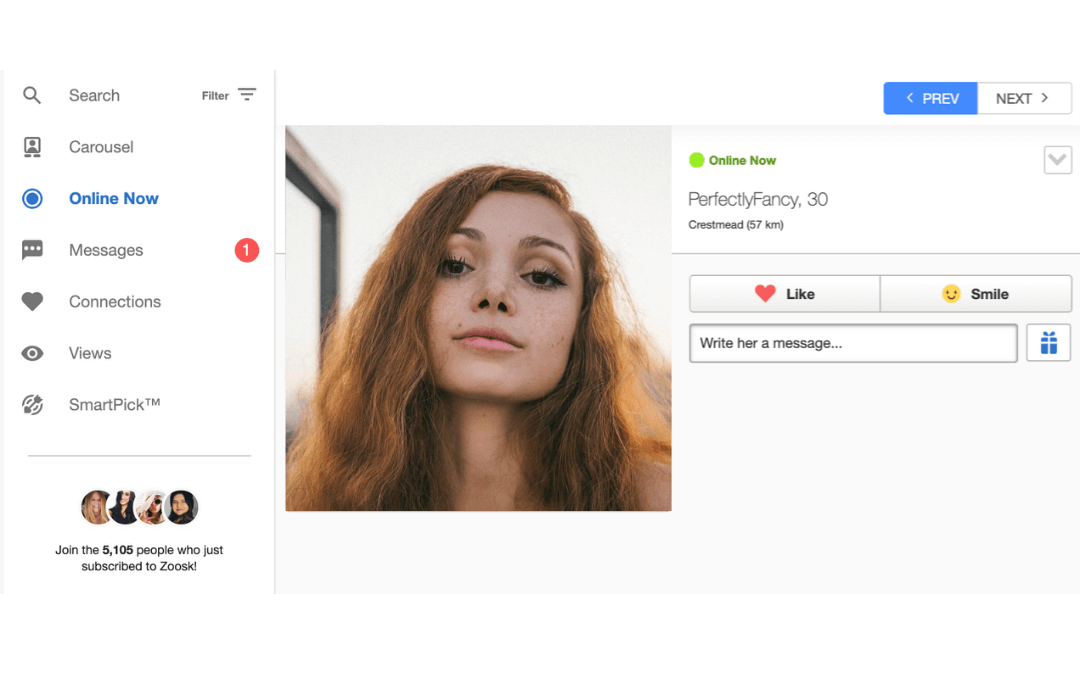The height and width of the screenshot is (700, 1080).
Task: Click the Connections heart icon
Action: [32, 302]
